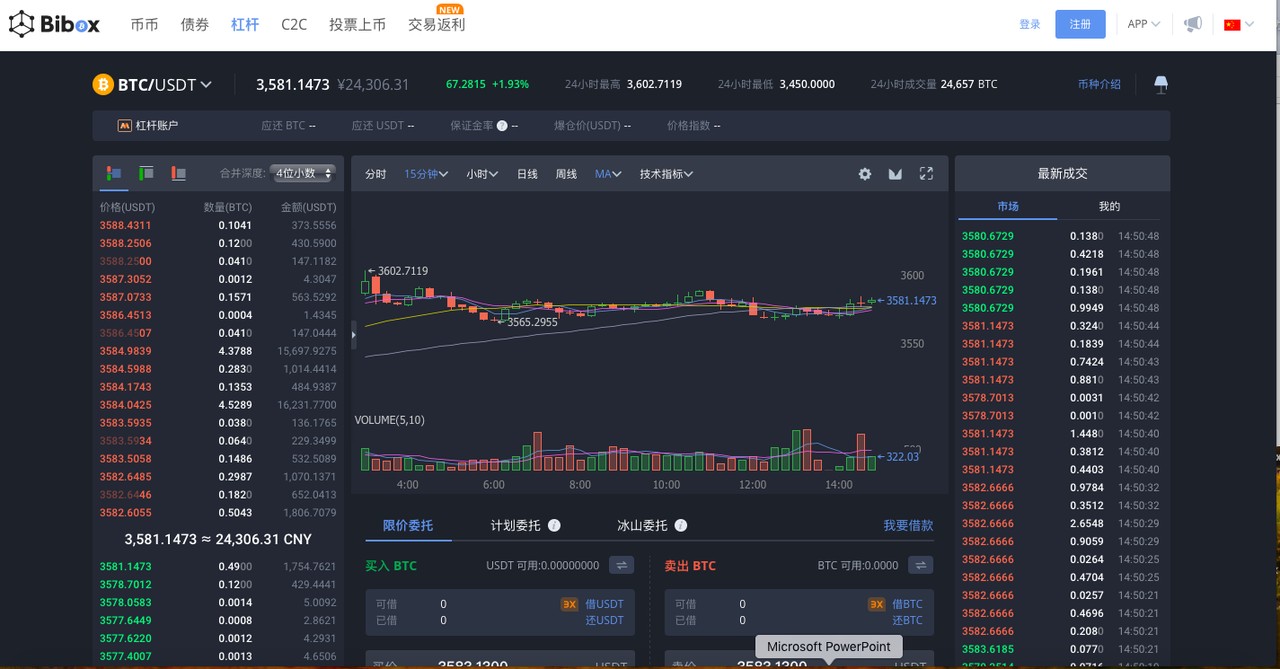
Task: Switch to the 我的 trades tab
Action: tap(1109, 206)
